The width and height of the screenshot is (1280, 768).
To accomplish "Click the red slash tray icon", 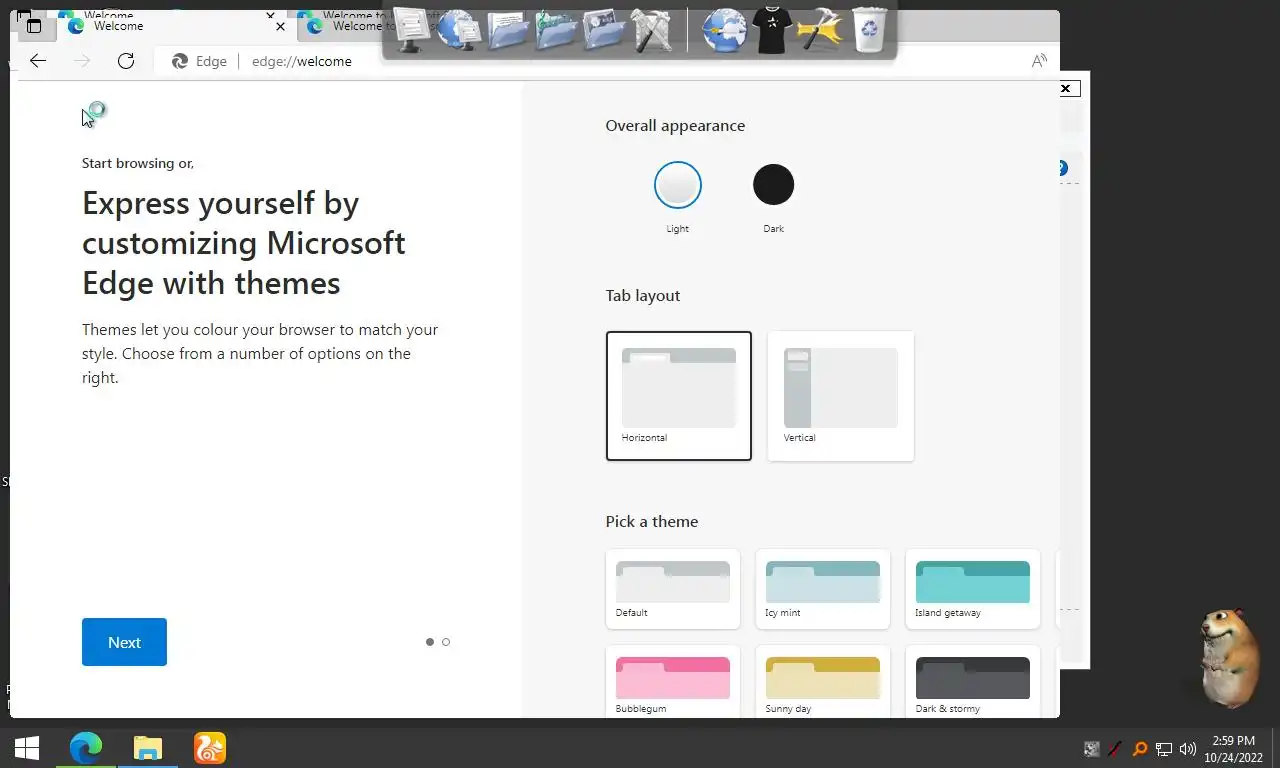I will click(x=1115, y=749).
